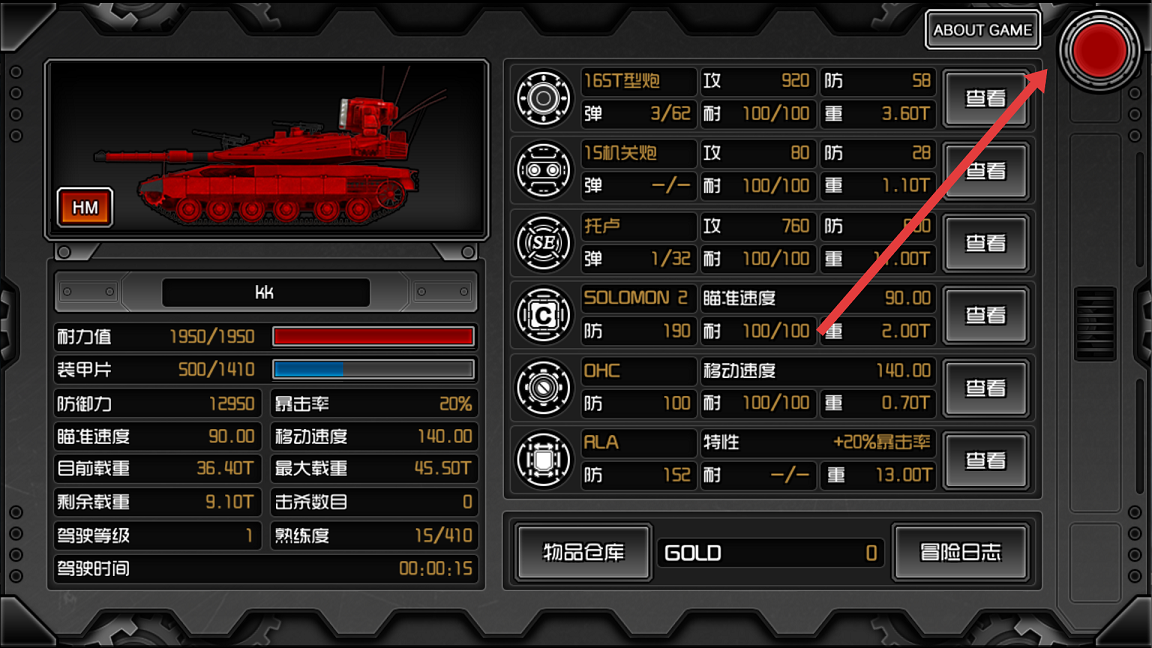Select the C-unit SOLOMON 2 icon

click(544, 315)
